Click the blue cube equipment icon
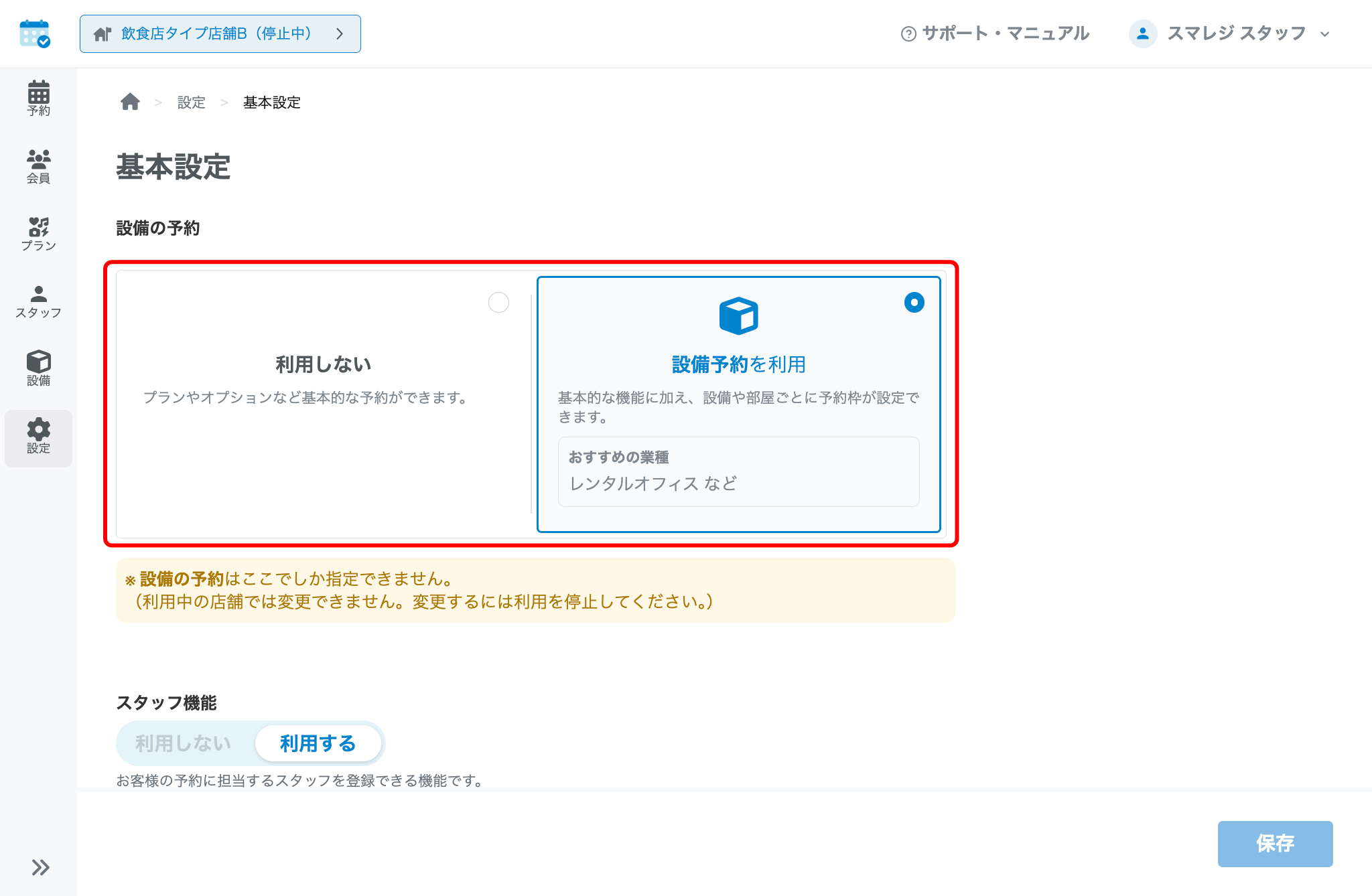The height and width of the screenshot is (896, 1372). [738, 315]
